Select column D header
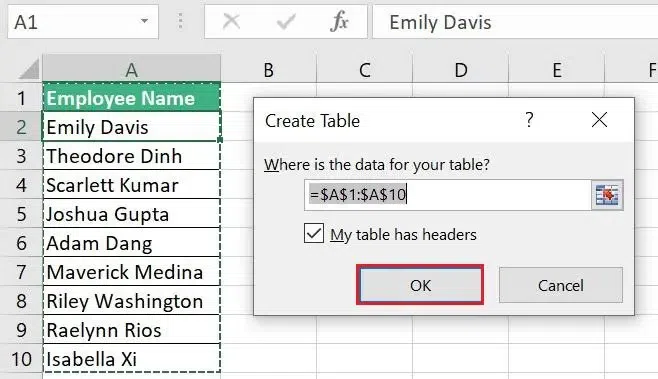The image size is (658, 379). click(461, 69)
